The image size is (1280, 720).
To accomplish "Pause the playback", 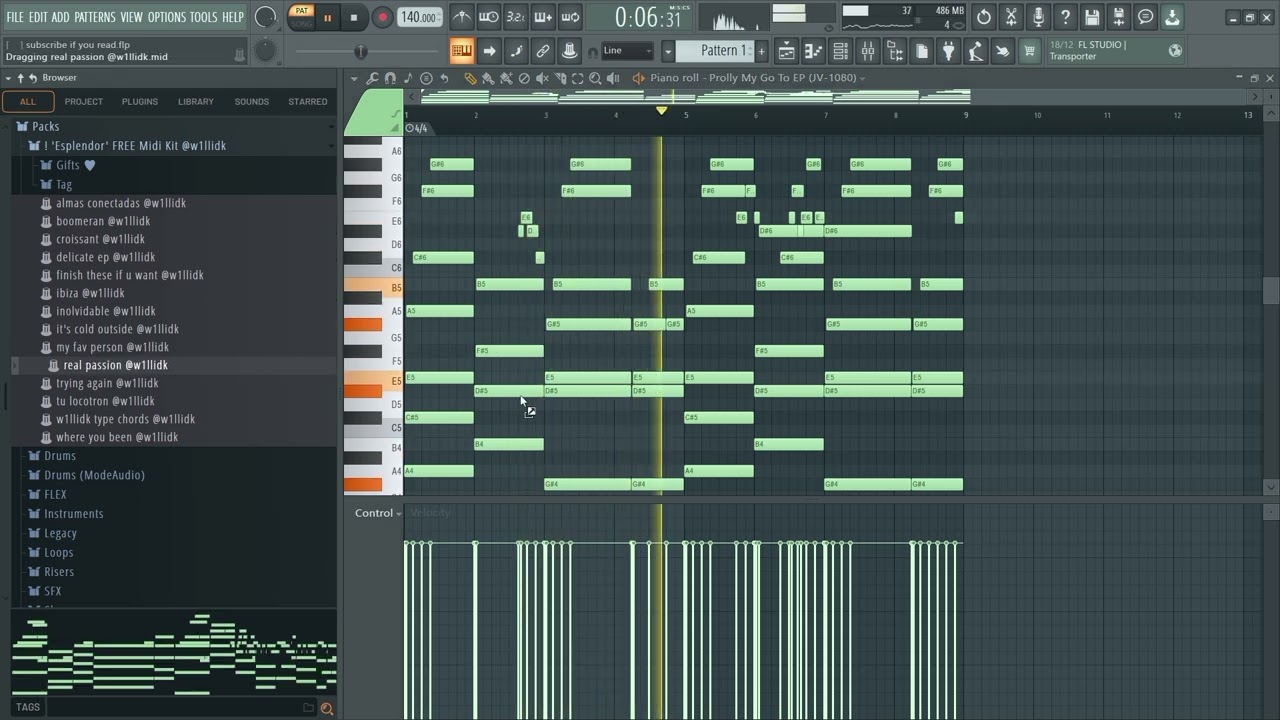I will click(x=327, y=17).
